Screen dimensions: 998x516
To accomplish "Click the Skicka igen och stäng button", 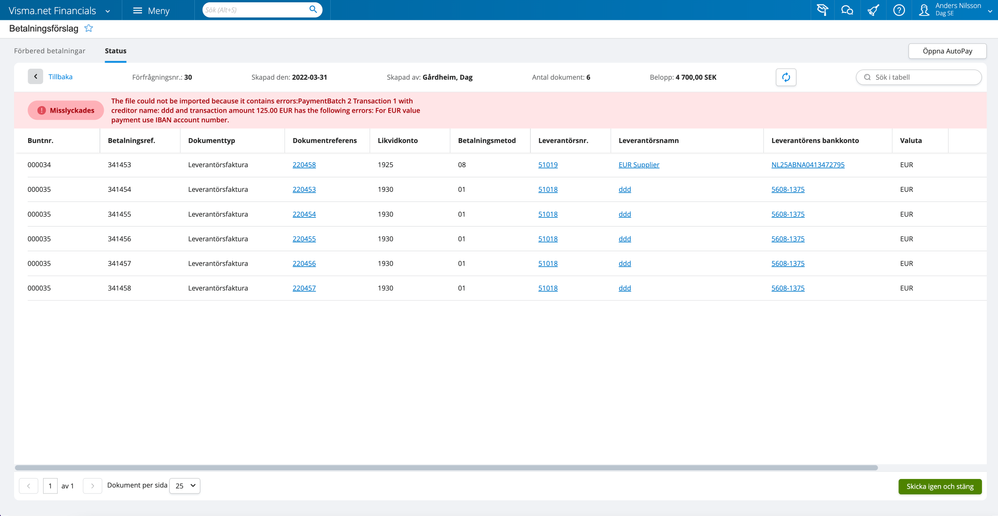I will pos(940,486).
